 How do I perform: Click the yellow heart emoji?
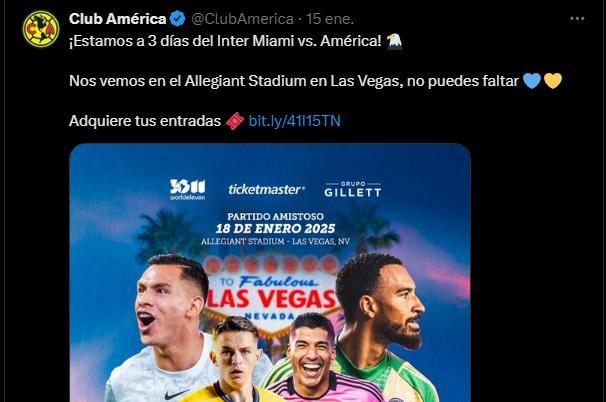pos(553,81)
